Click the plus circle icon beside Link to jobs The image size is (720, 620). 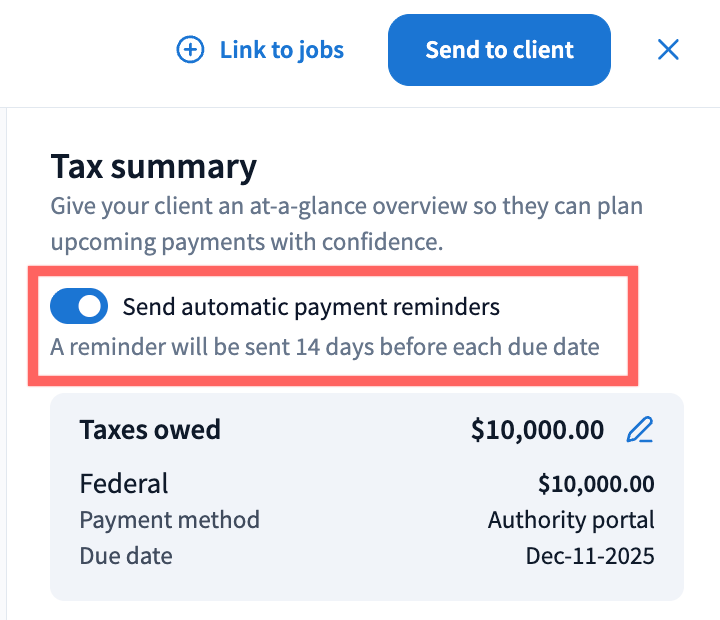[x=190, y=50]
